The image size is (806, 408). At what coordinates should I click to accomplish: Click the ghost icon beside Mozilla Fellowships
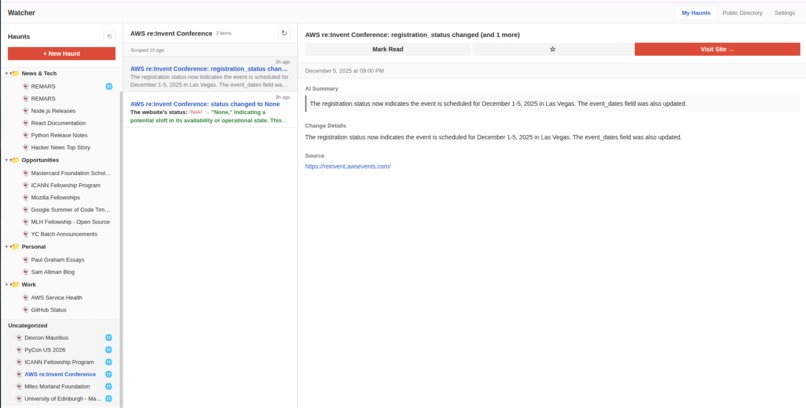tap(26, 197)
